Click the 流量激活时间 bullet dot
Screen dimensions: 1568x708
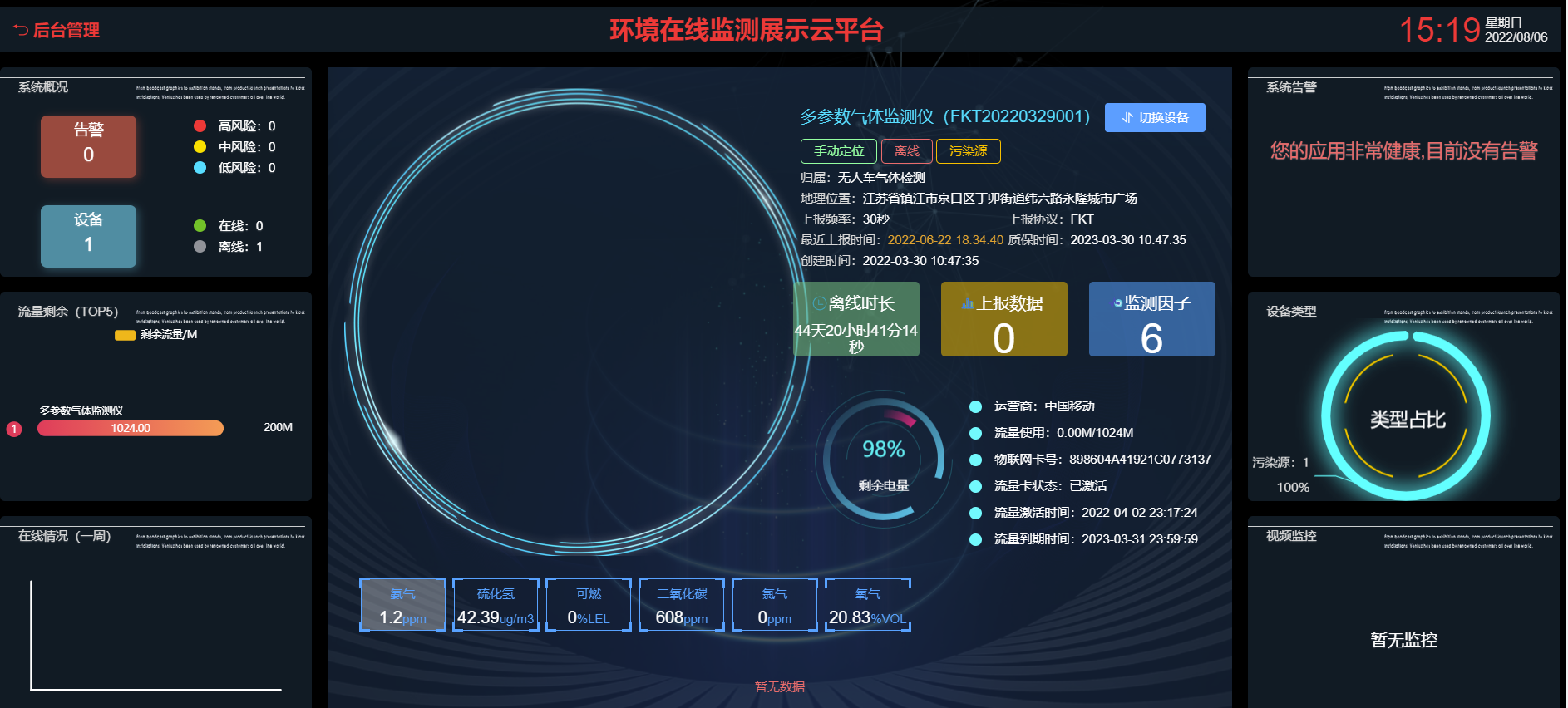976,513
